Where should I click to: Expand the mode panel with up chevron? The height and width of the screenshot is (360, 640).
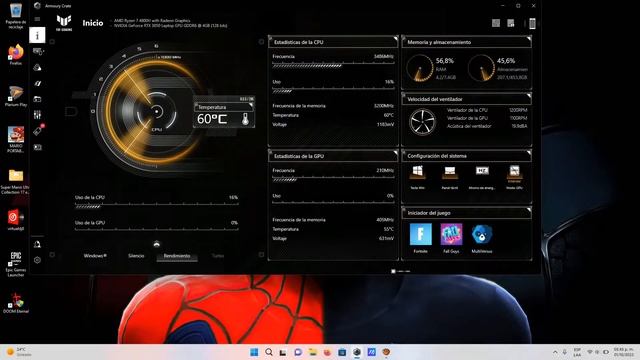coord(156,244)
